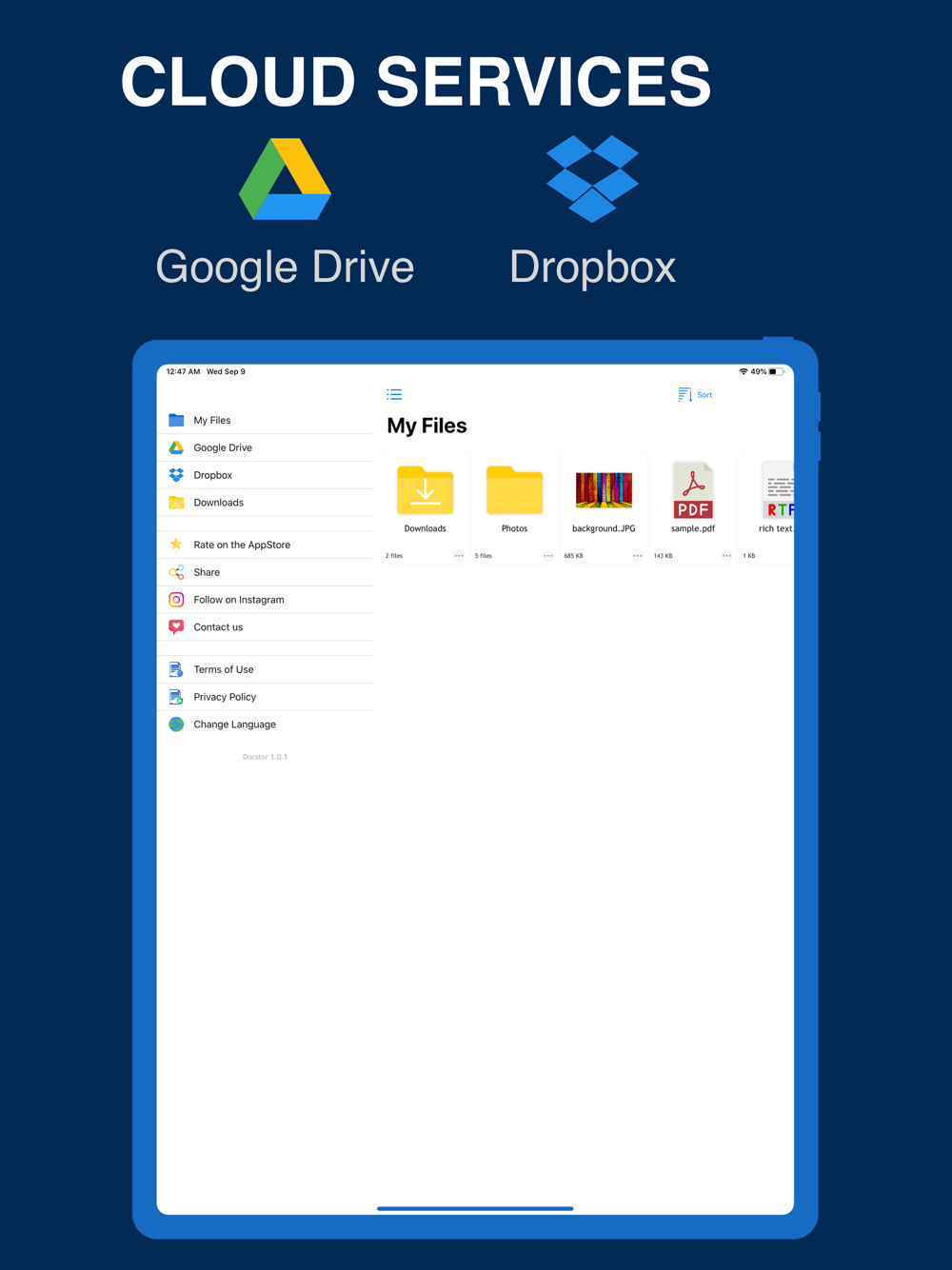Open more options for Photos folder

(x=548, y=556)
